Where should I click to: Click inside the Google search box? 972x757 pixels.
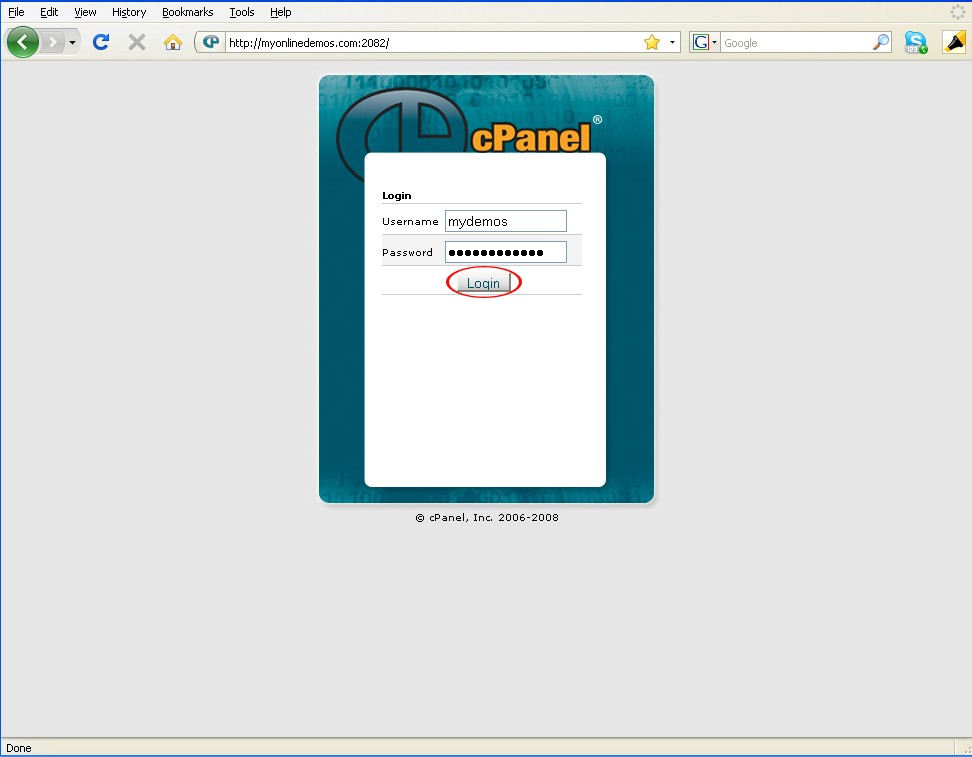tap(797, 42)
